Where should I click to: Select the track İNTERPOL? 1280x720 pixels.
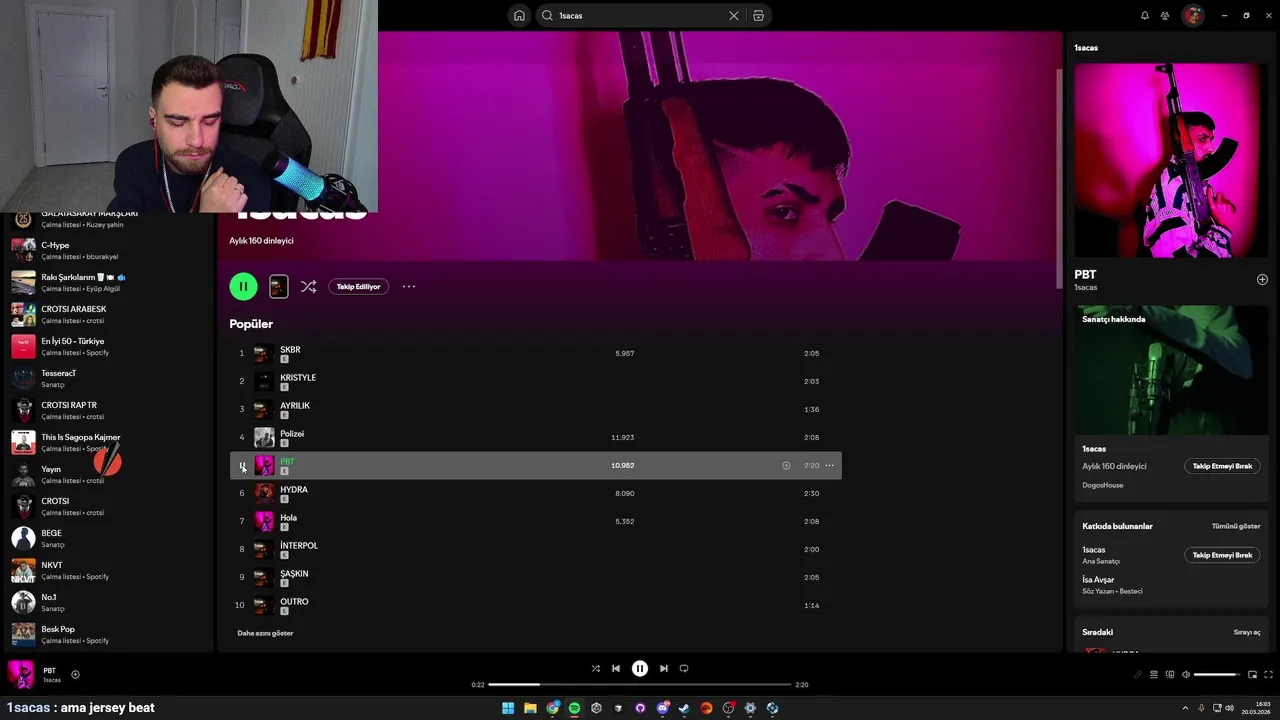click(x=535, y=549)
